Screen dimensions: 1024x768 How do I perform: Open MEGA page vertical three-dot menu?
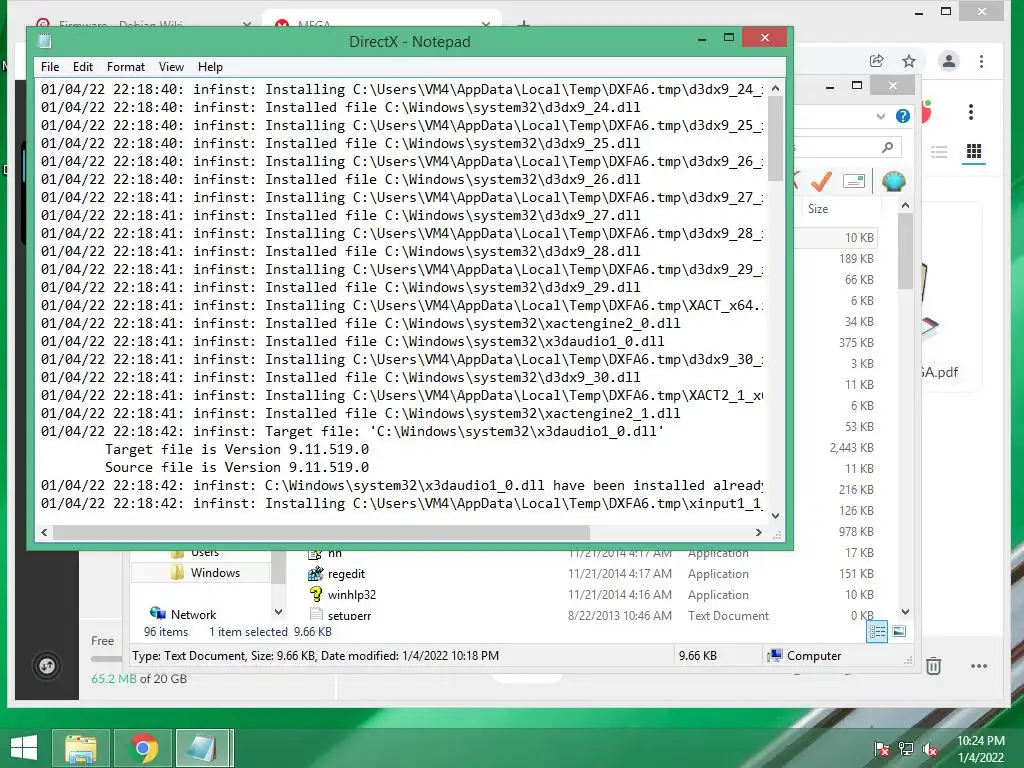[970, 112]
